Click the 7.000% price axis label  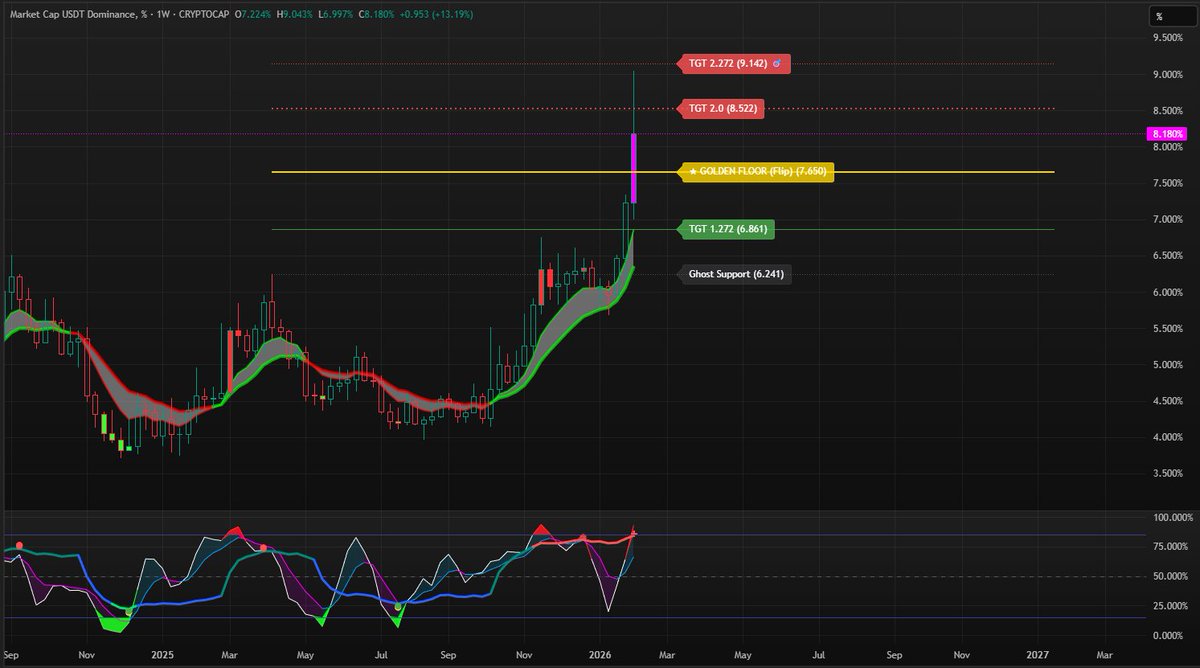click(x=1169, y=220)
